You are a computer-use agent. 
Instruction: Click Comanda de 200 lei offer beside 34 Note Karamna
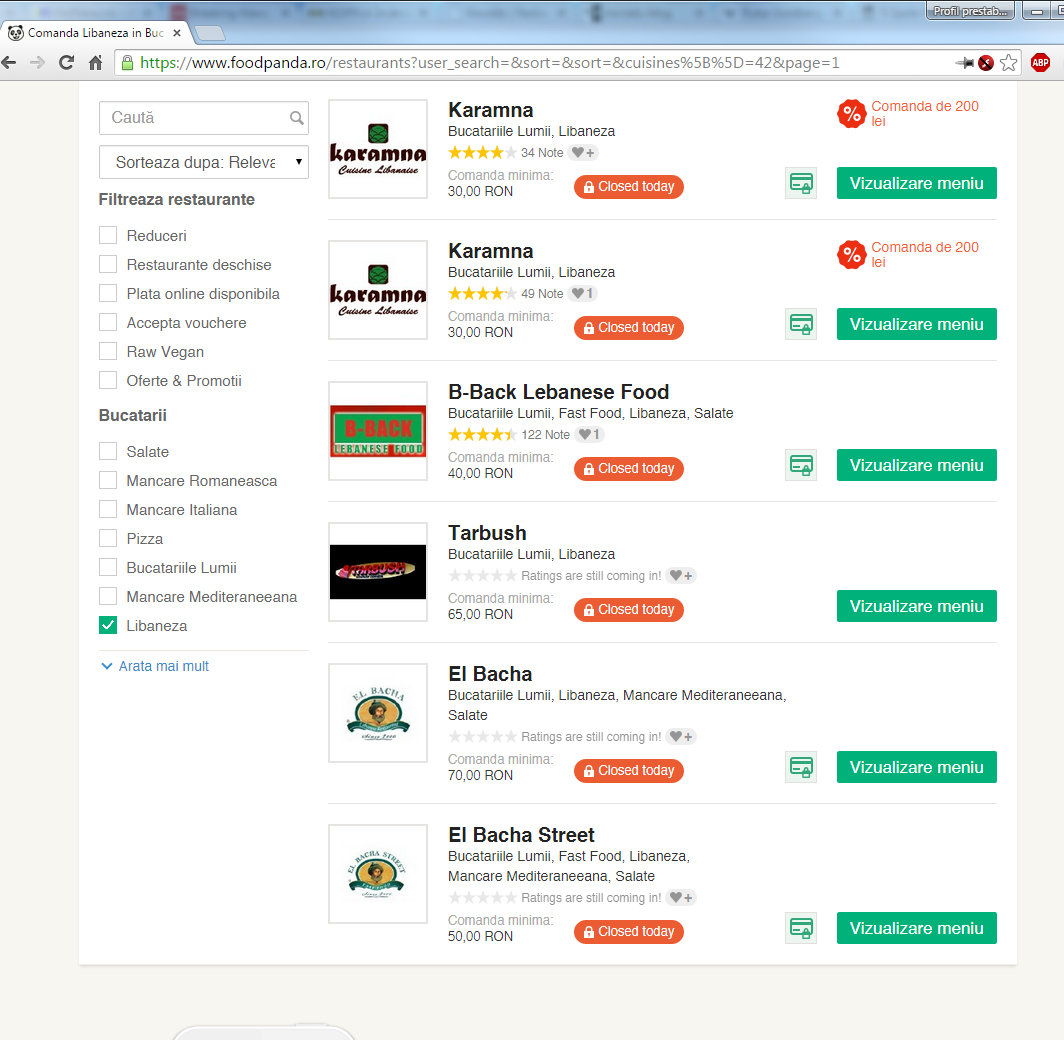tap(925, 114)
